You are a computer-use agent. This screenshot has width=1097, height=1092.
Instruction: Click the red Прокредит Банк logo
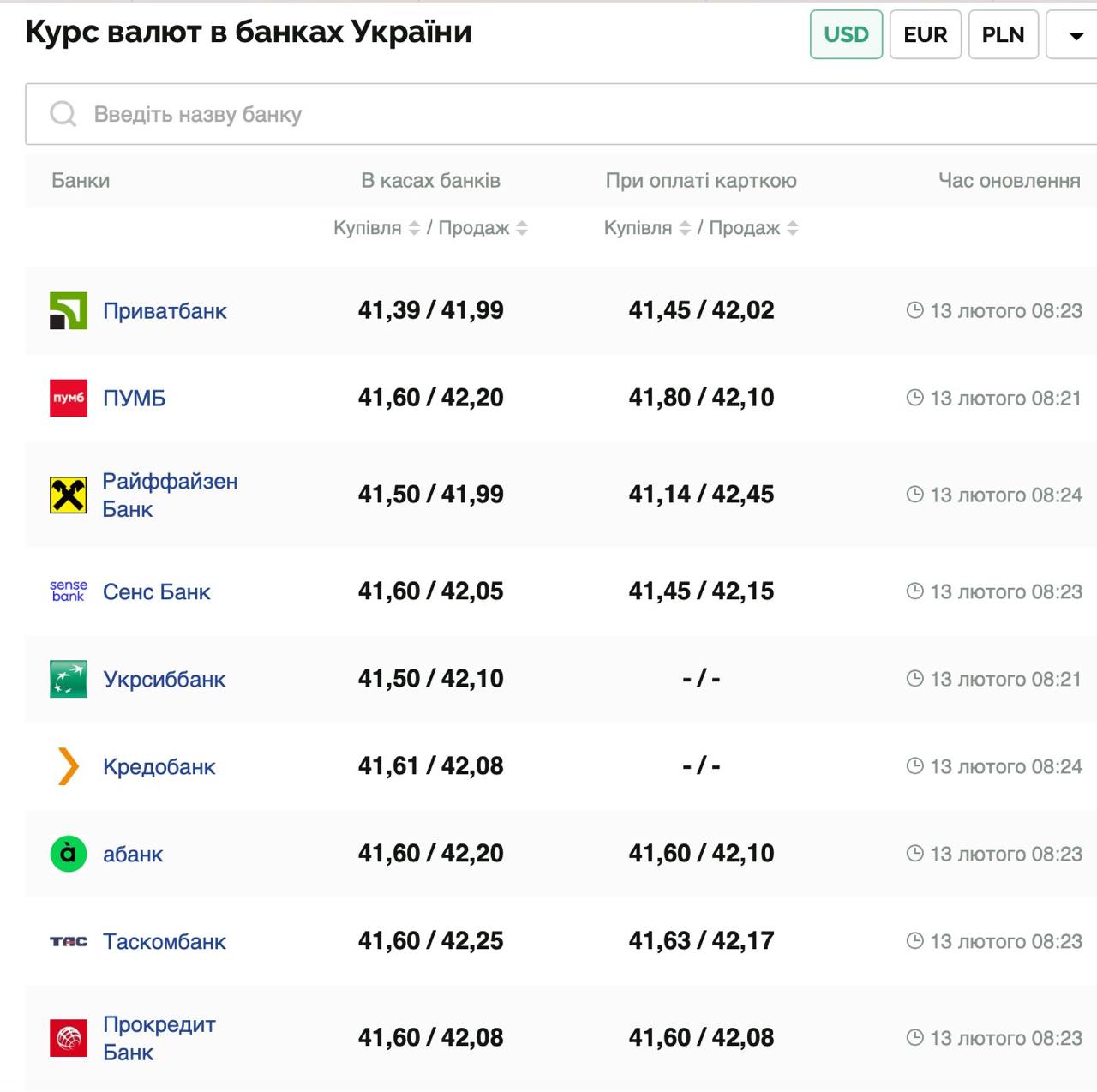pos(69,1038)
